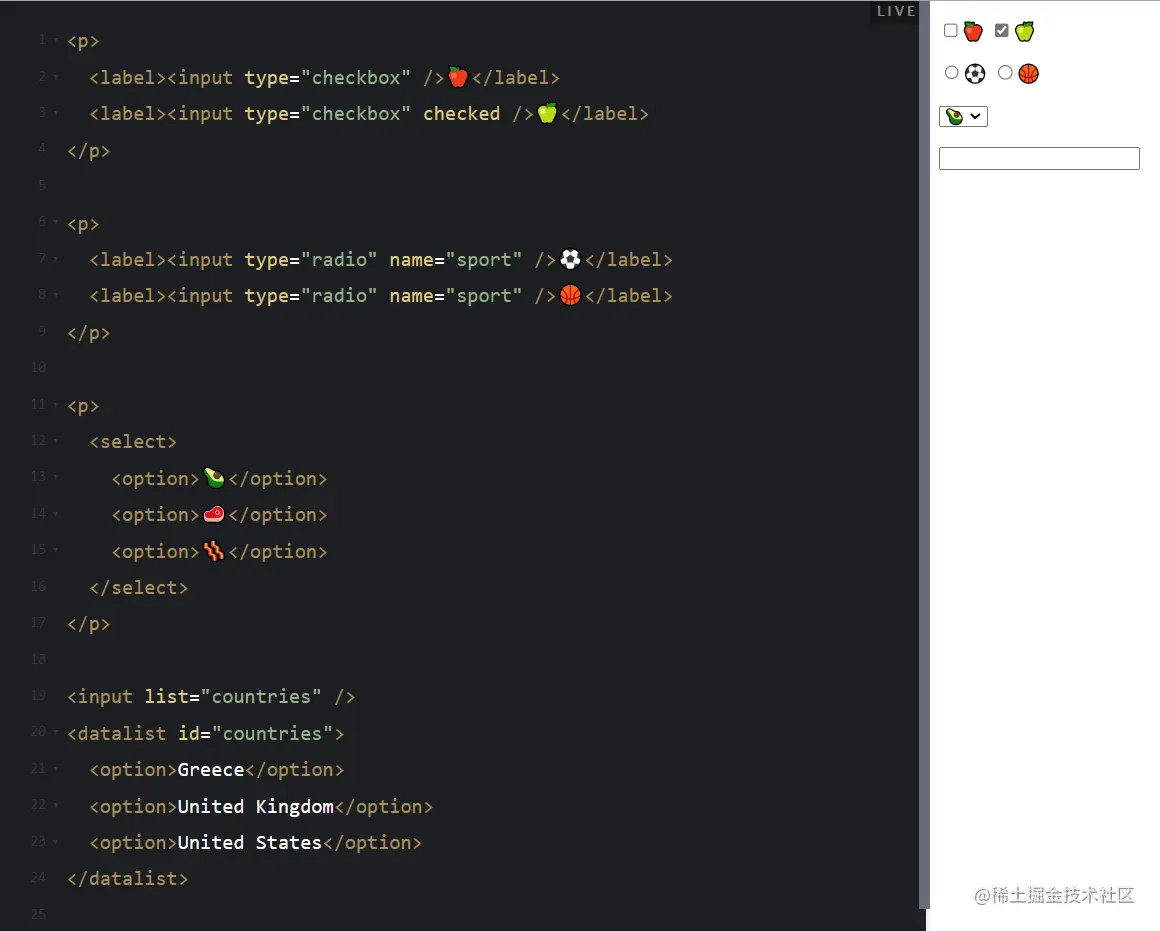This screenshot has width=1160, height=931.
Task: Click the basketball emoji in code line 8
Action: 570,295
